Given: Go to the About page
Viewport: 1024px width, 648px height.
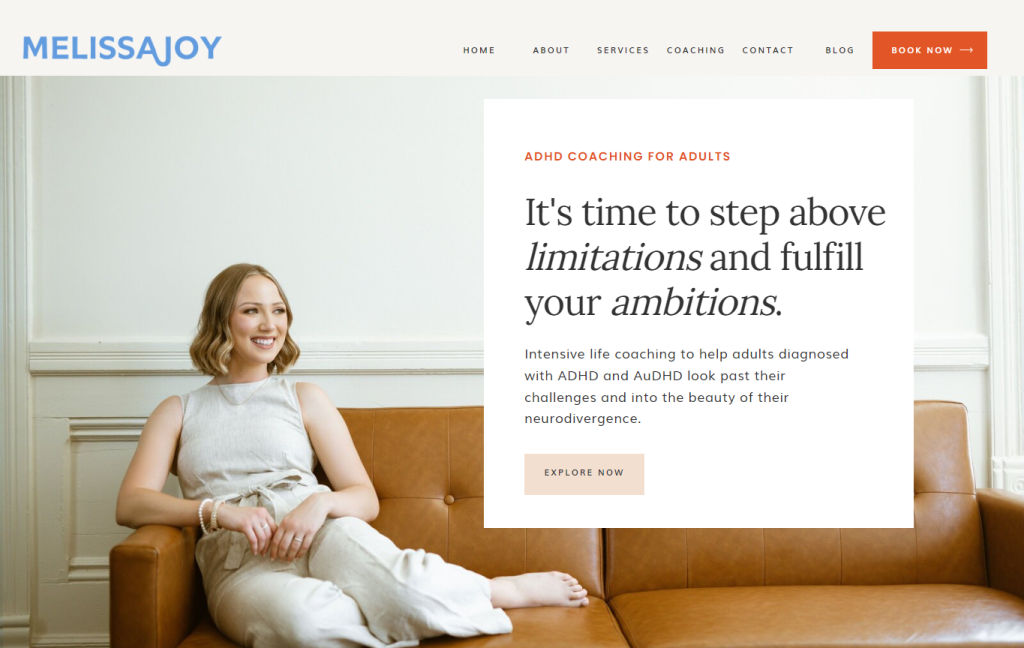Looking at the screenshot, I should click(x=551, y=50).
